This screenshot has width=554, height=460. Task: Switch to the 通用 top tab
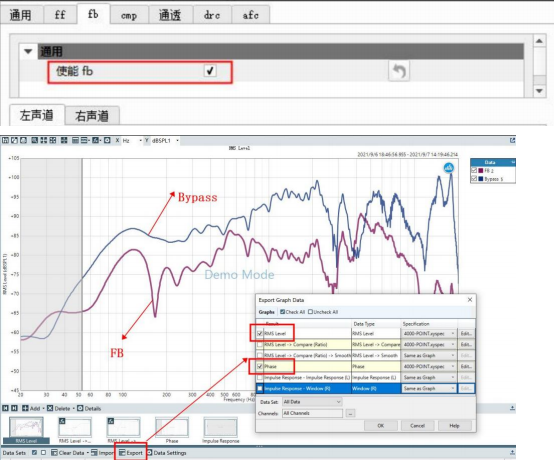[x=21, y=15]
